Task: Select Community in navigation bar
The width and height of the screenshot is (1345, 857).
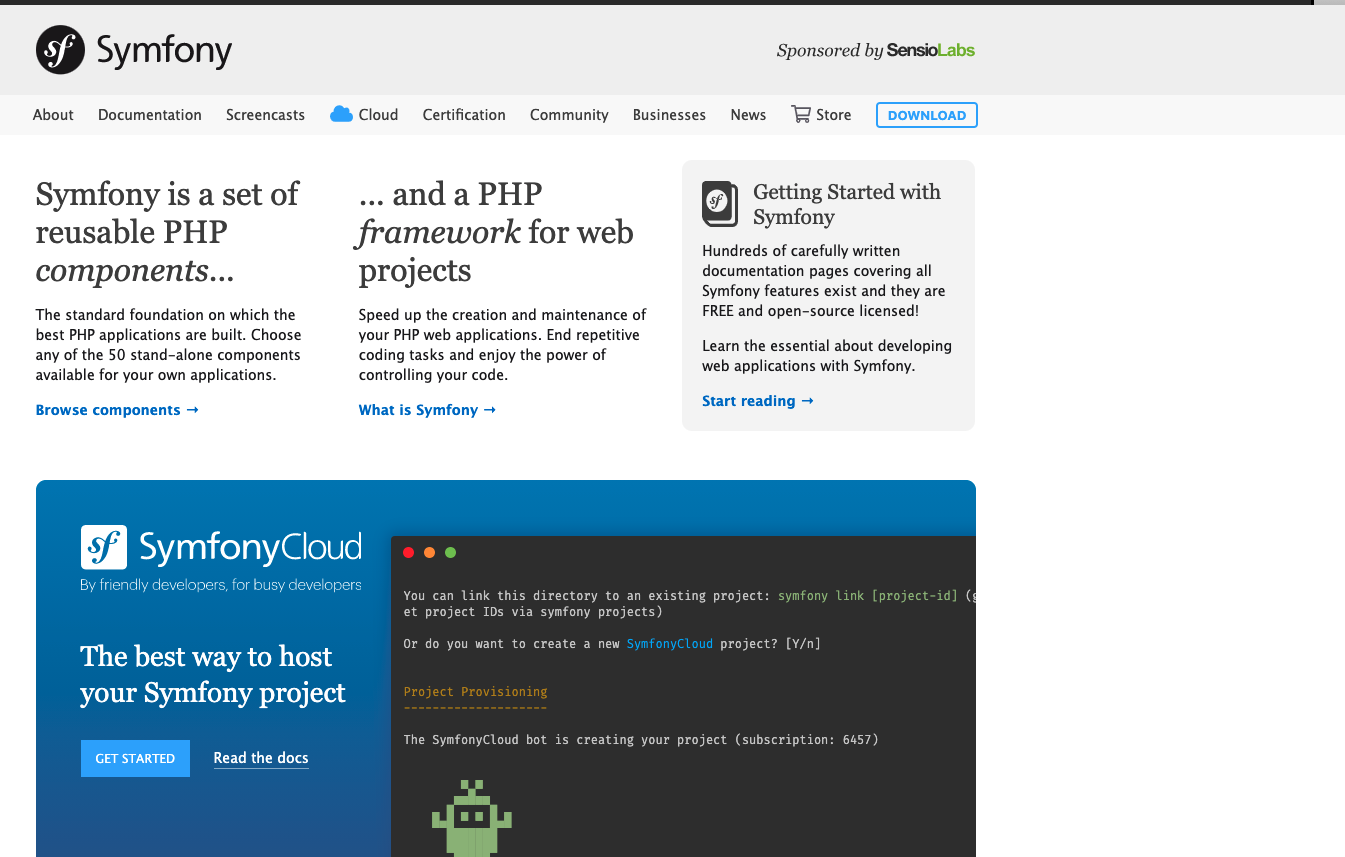Action: coord(569,115)
